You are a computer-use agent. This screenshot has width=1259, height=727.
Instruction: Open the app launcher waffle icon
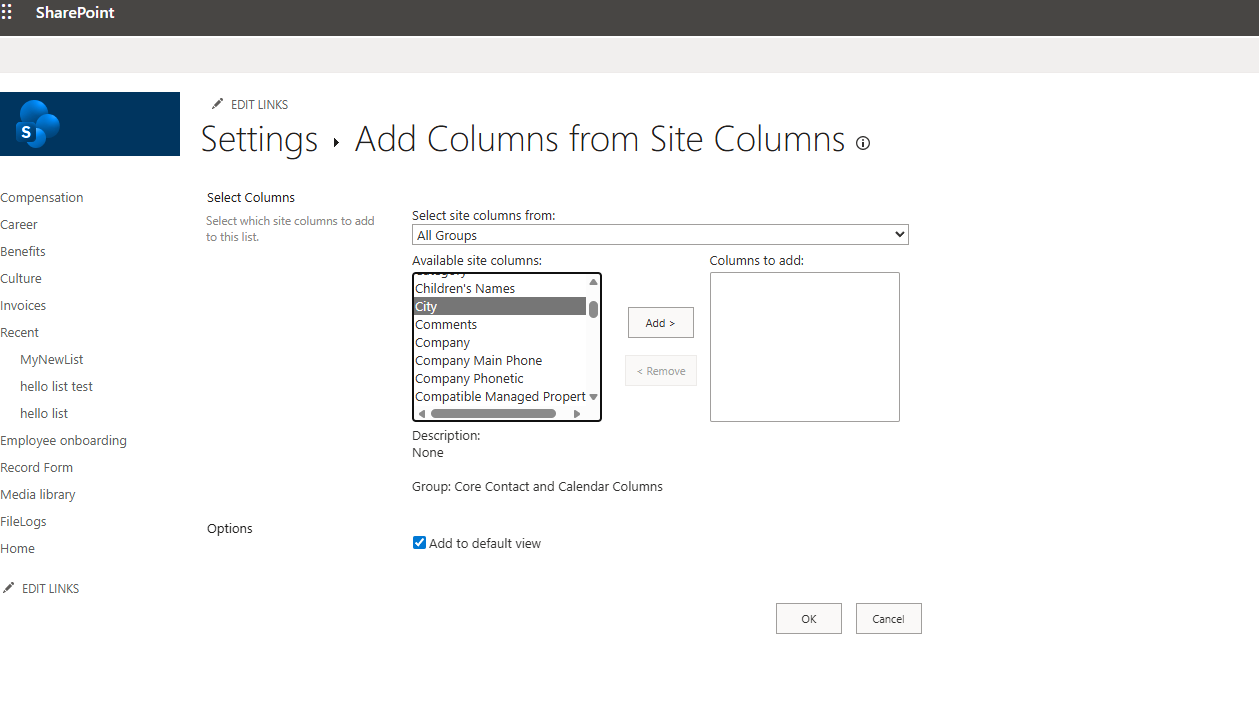(7, 13)
